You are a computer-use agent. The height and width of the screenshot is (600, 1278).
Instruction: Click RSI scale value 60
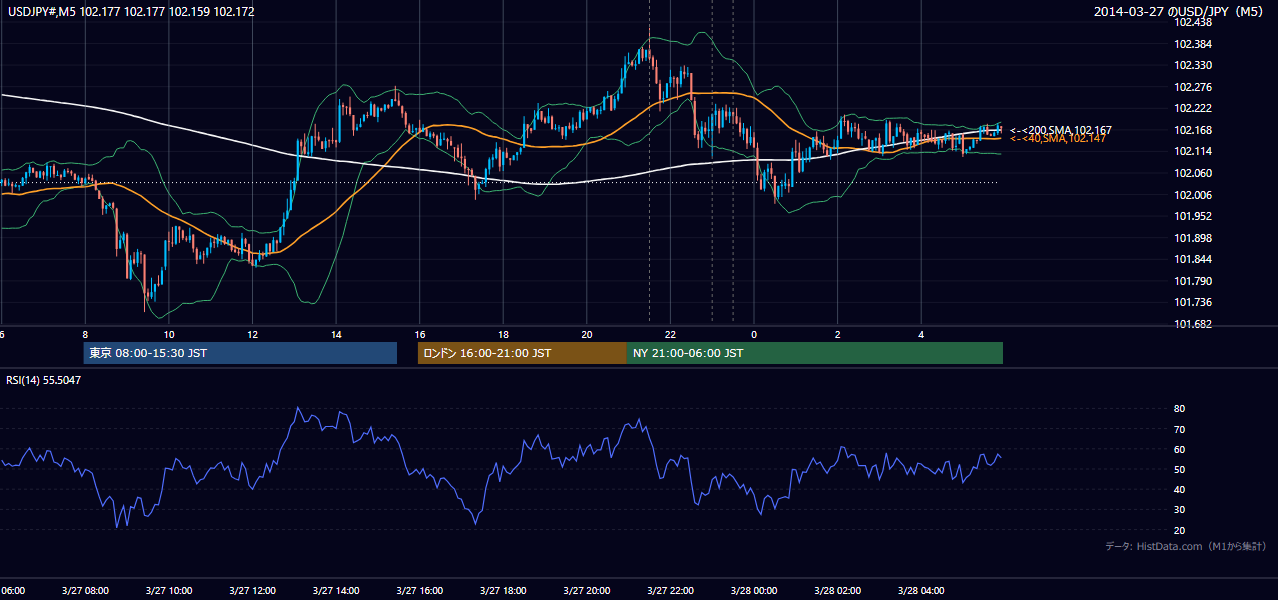pos(1179,449)
